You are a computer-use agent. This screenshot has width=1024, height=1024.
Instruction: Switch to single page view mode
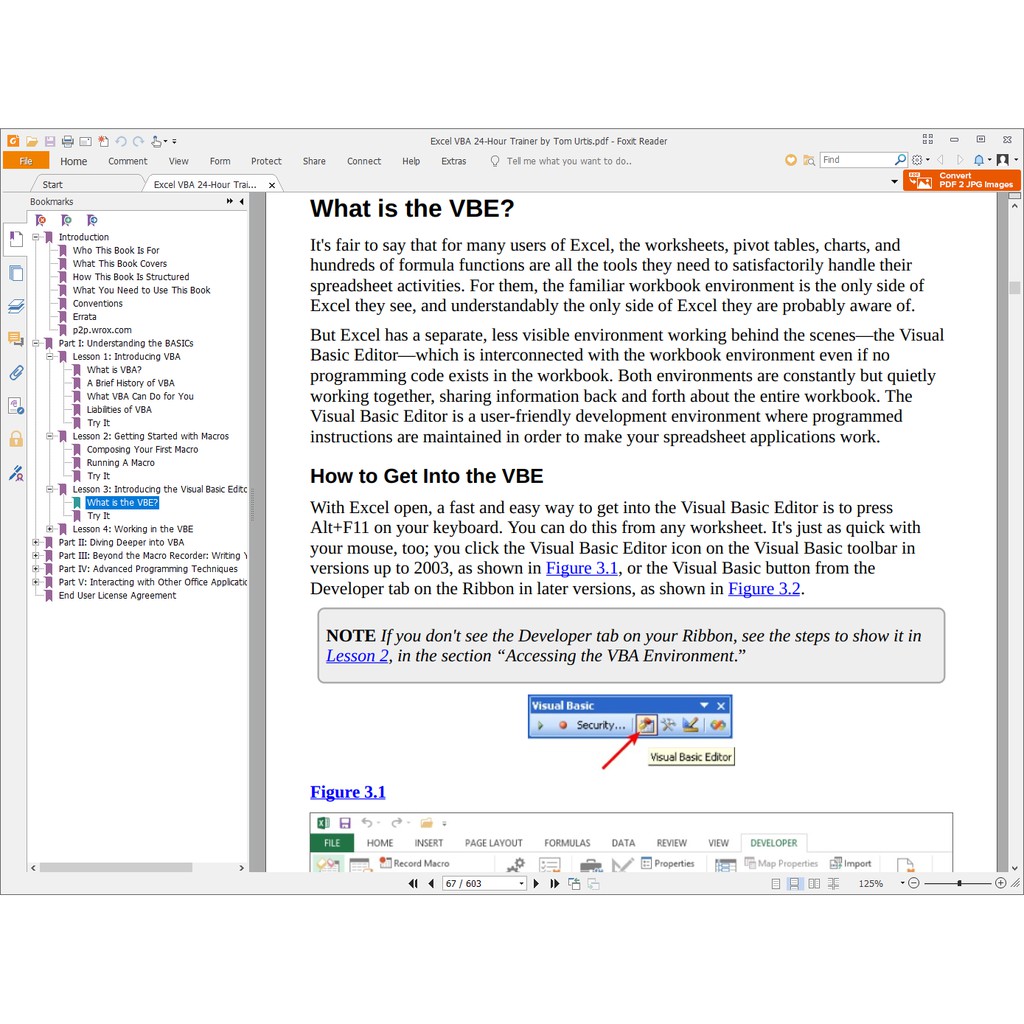coord(776,884)
